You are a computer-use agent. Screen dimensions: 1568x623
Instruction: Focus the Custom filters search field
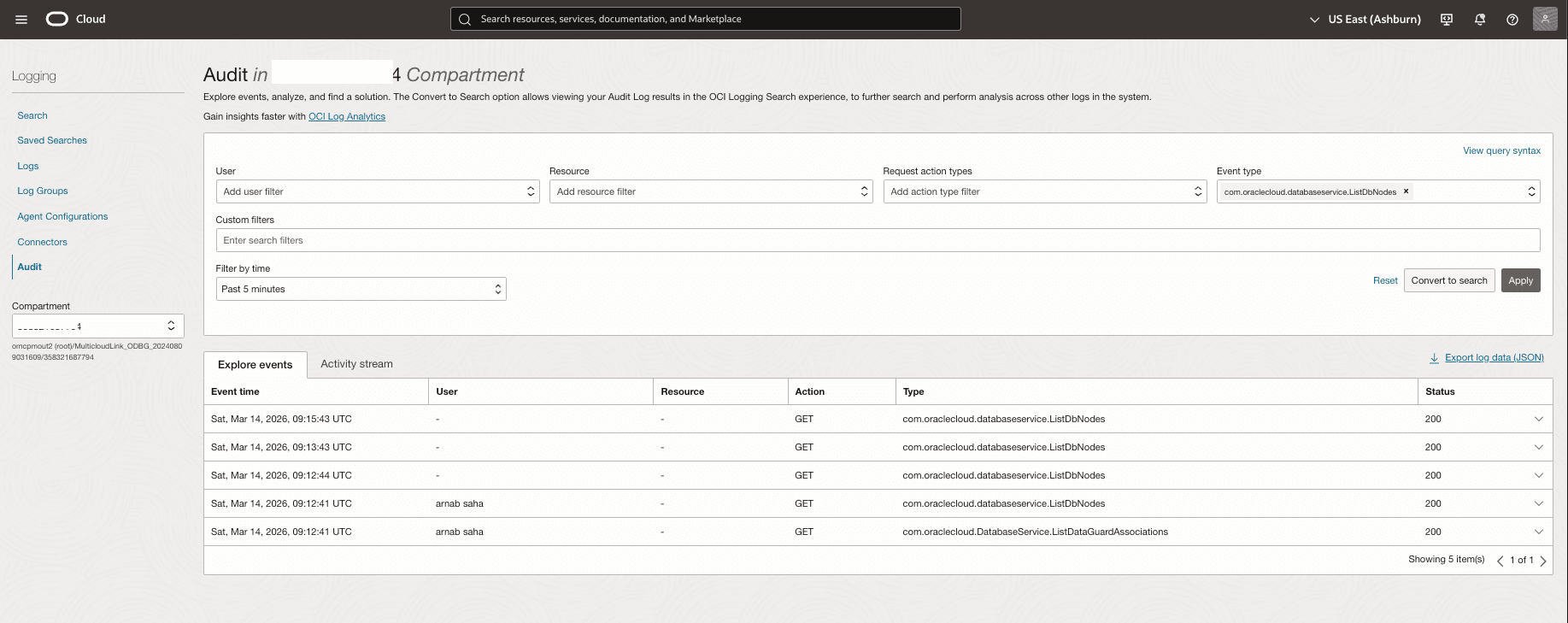(878, 240)
